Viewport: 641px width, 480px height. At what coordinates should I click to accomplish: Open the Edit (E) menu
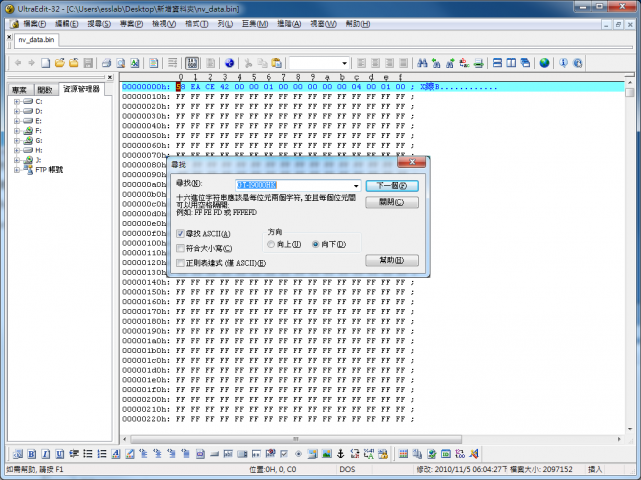click(67, 24)
